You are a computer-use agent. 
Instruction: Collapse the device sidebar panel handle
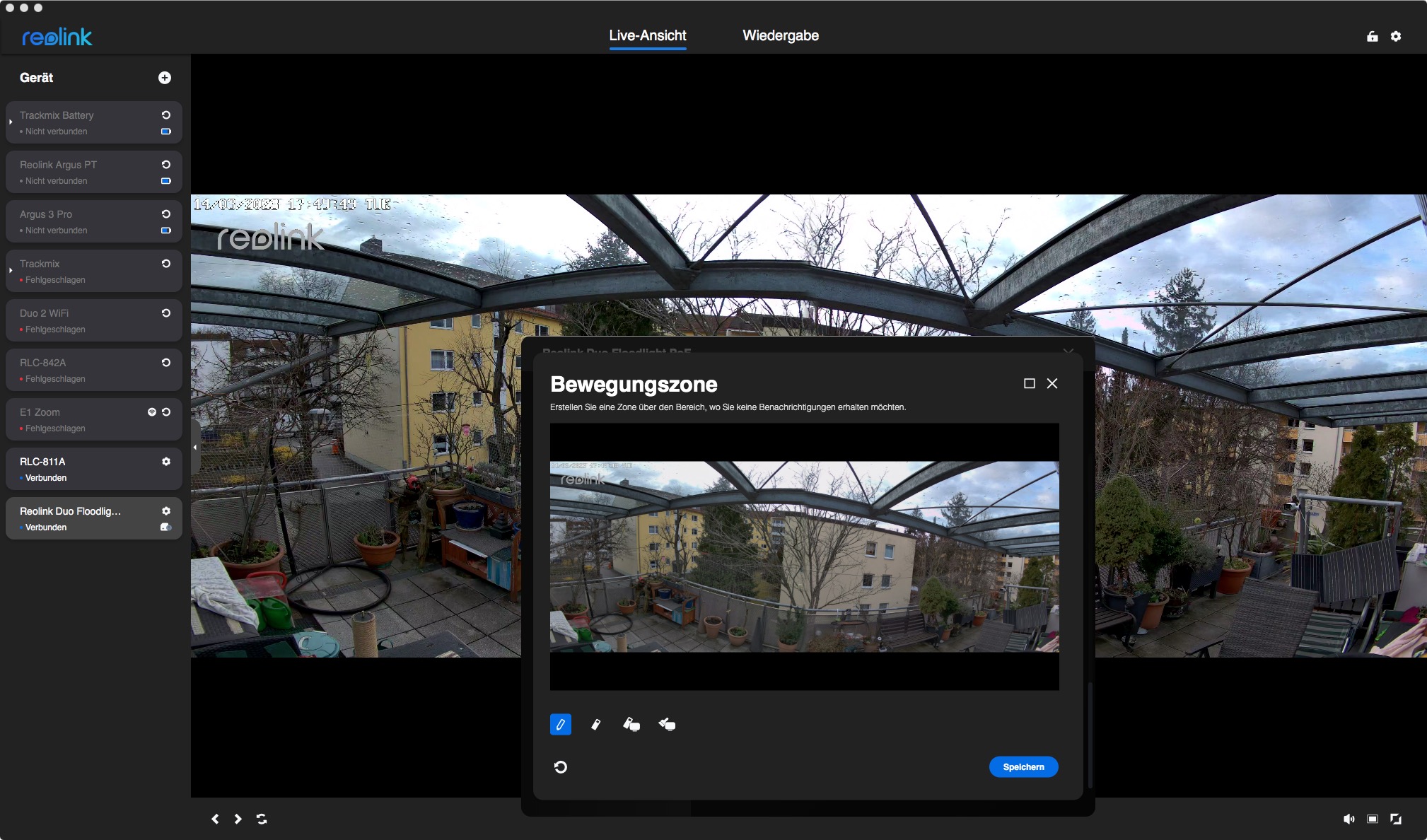point(195,448)
